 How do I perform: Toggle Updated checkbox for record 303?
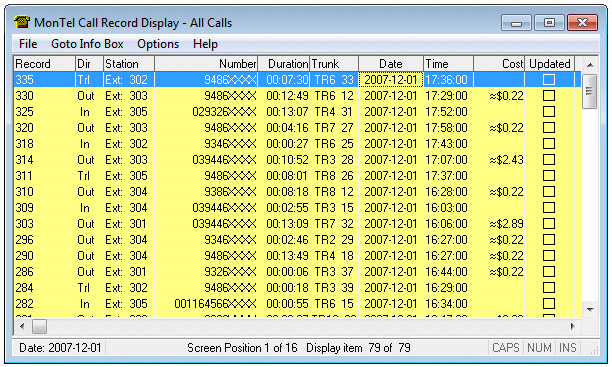point(549,224)
